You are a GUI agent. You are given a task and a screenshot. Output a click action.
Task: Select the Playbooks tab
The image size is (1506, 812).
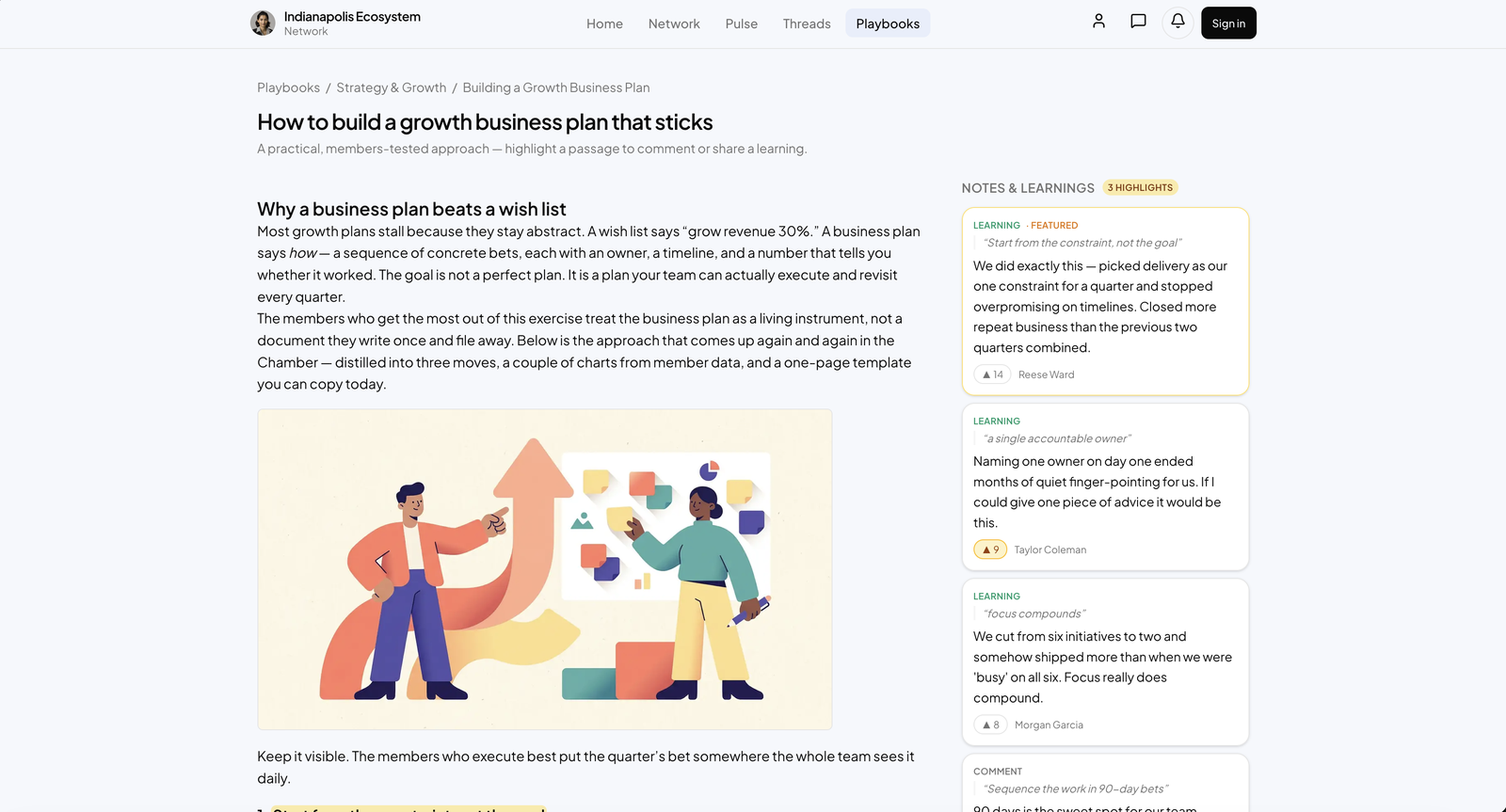[x=888, y=24]
